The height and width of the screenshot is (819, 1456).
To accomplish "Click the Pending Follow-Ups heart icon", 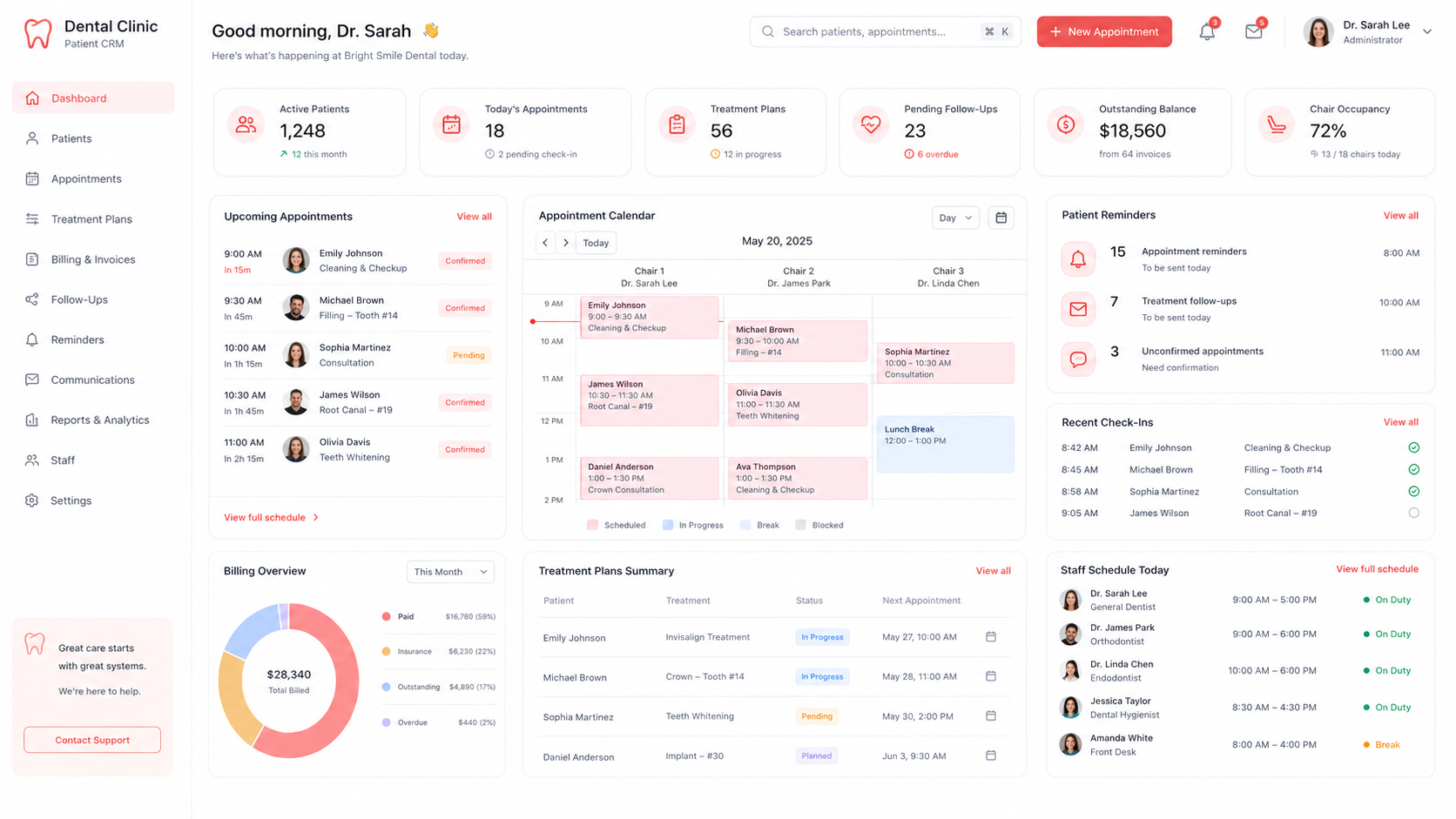I will click(871, 125).
